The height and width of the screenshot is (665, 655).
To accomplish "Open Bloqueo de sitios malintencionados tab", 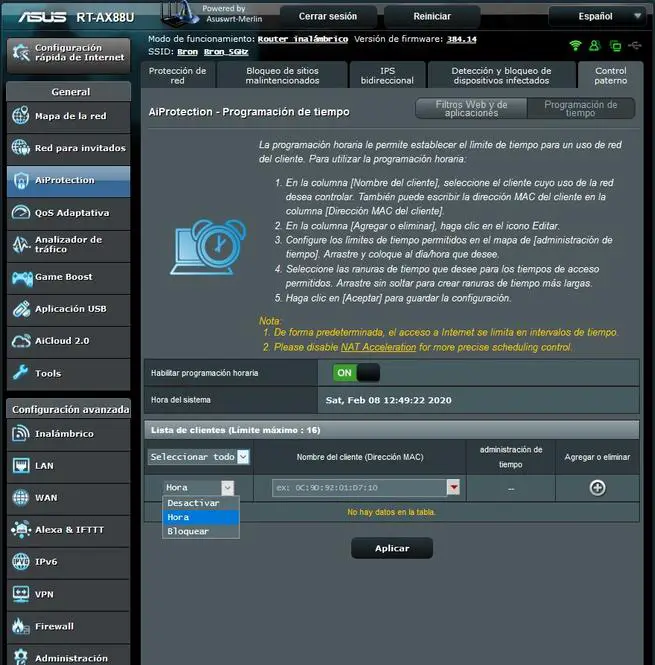I will [x=283, y=75].
